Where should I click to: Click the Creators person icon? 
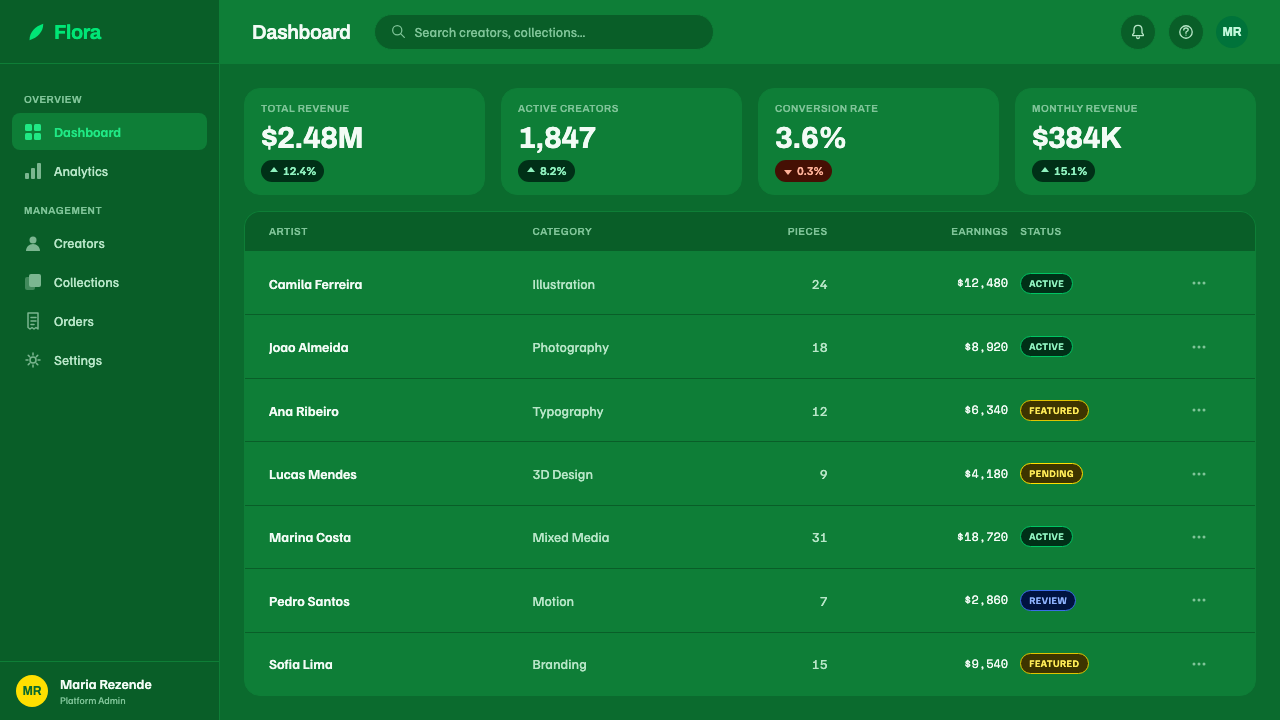coord(33,243)
